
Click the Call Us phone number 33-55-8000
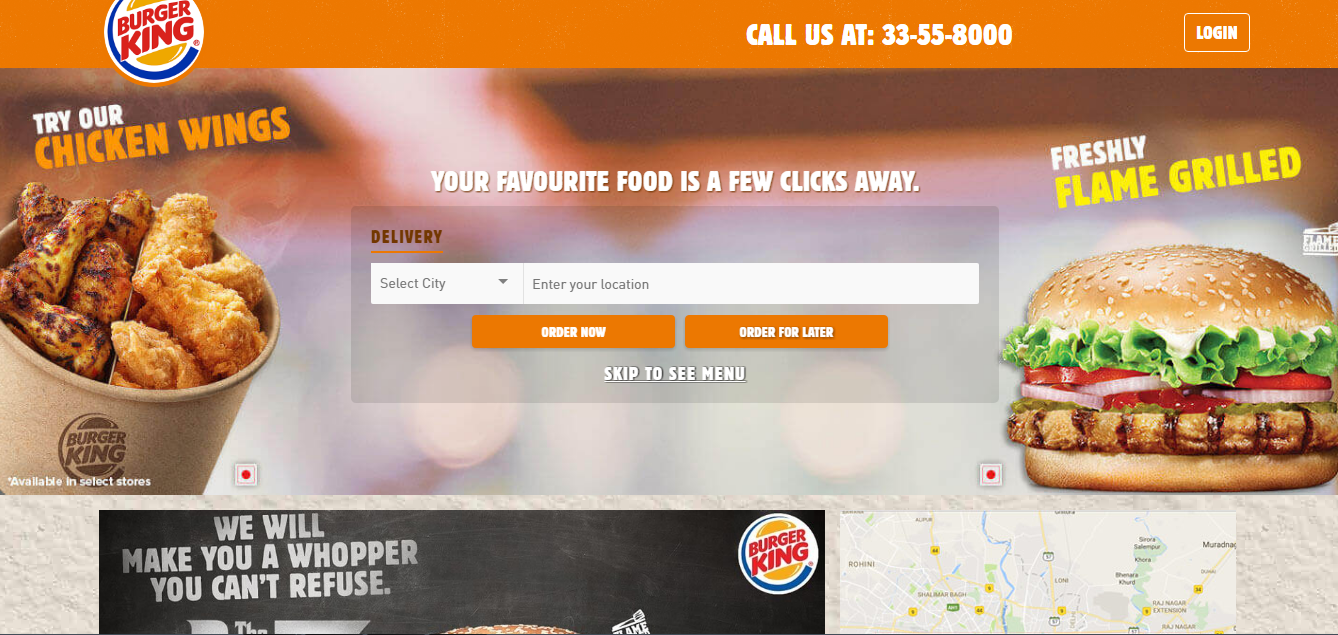pos(947,35)
